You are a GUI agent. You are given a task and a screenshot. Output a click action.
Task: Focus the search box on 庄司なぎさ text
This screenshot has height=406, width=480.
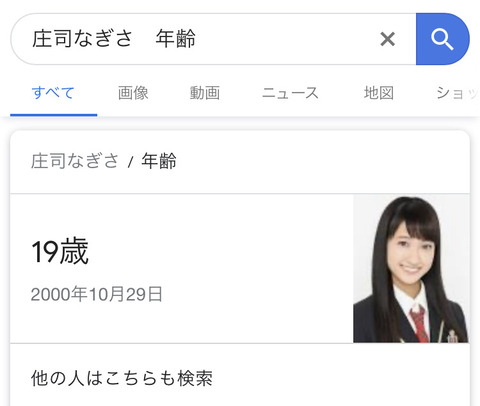pos(82,38)
